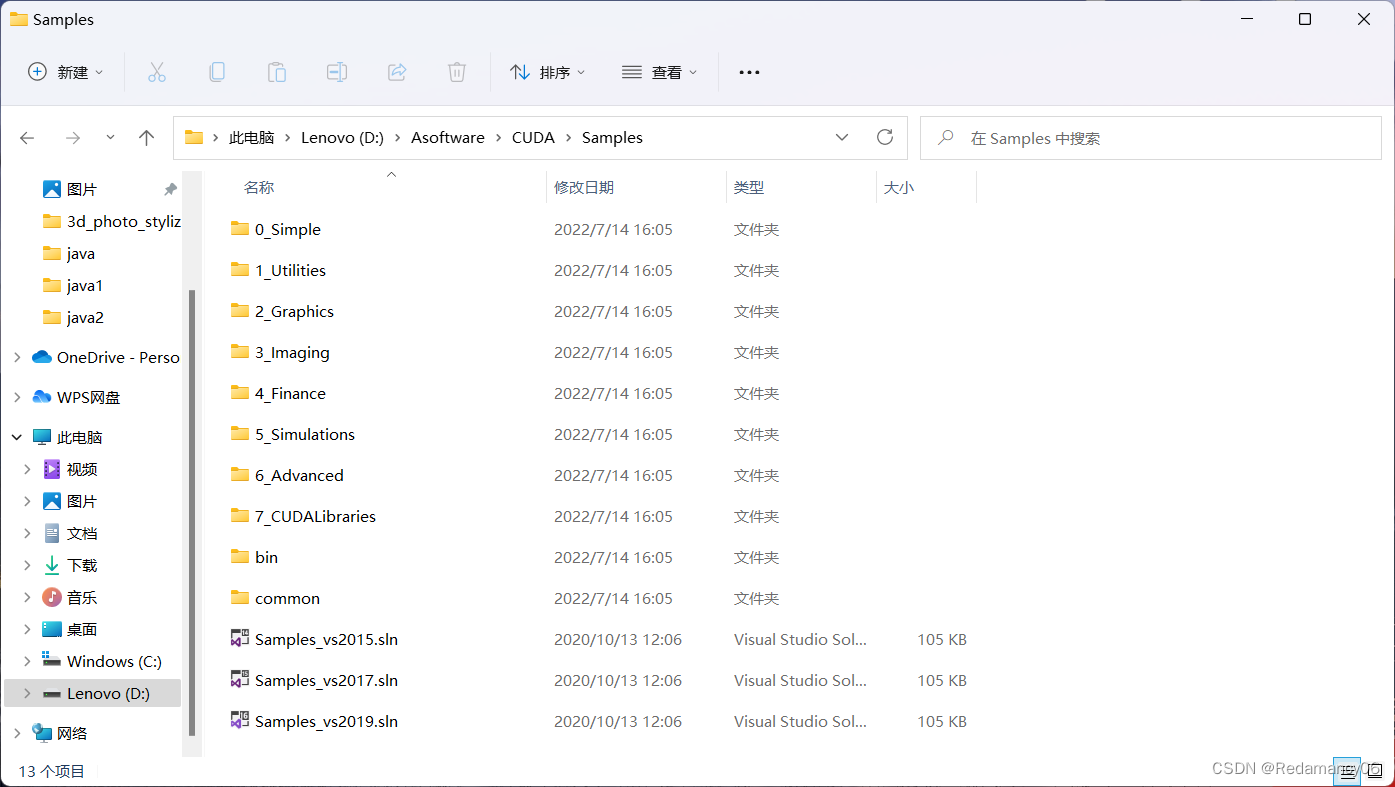The image size is (1395, 787).
Task: Select the 4_Finance folder name
Action: click(290, 393)
